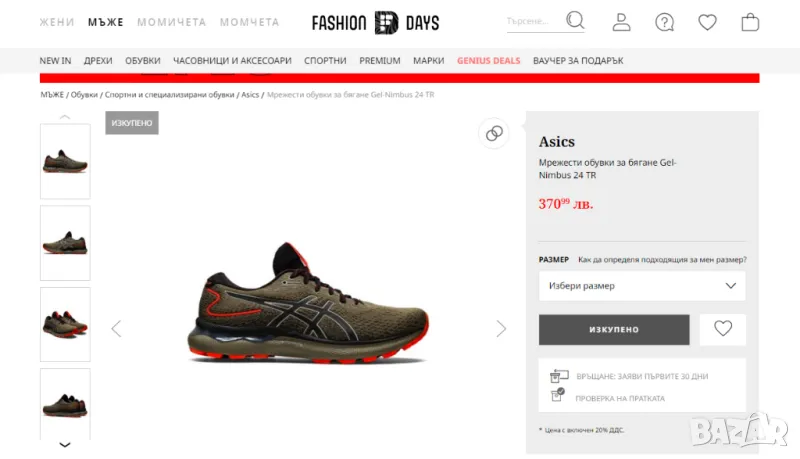Image resolution: width=800 pixels, height=459 pixels.
Task: Open the wishlist heart in header
Action: click(707, 22)
